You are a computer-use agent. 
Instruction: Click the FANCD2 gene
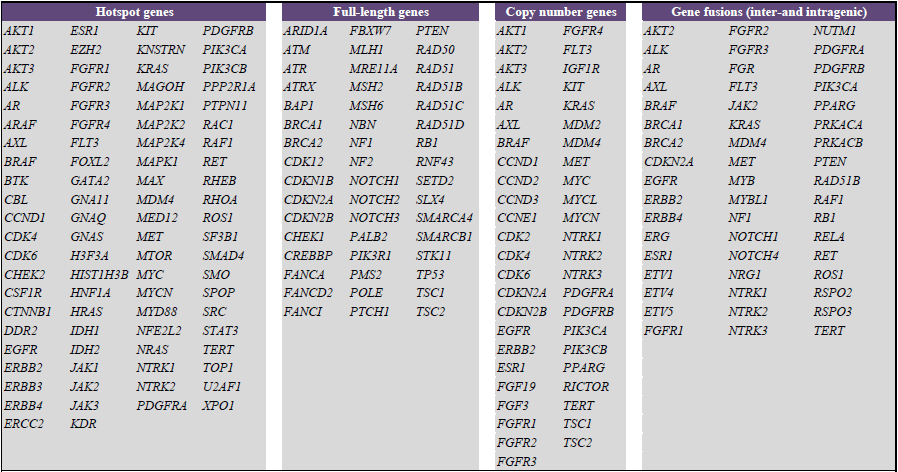click(x=308, y=293)
